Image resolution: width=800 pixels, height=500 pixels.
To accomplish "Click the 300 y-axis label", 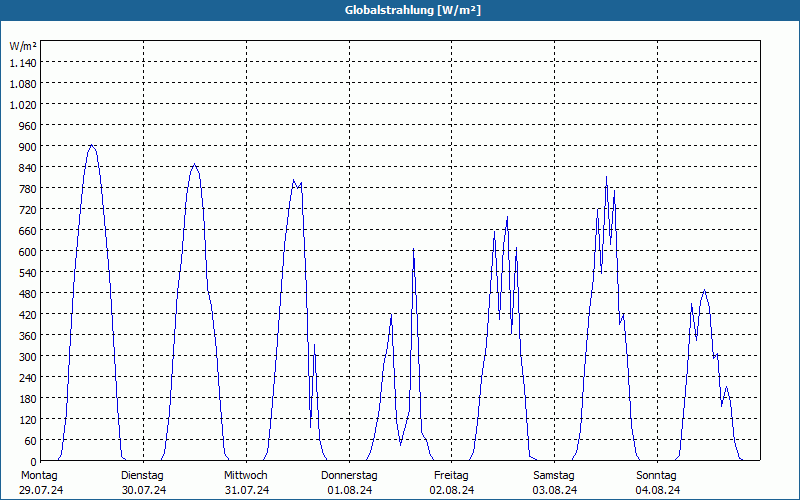I will point(28,356).
